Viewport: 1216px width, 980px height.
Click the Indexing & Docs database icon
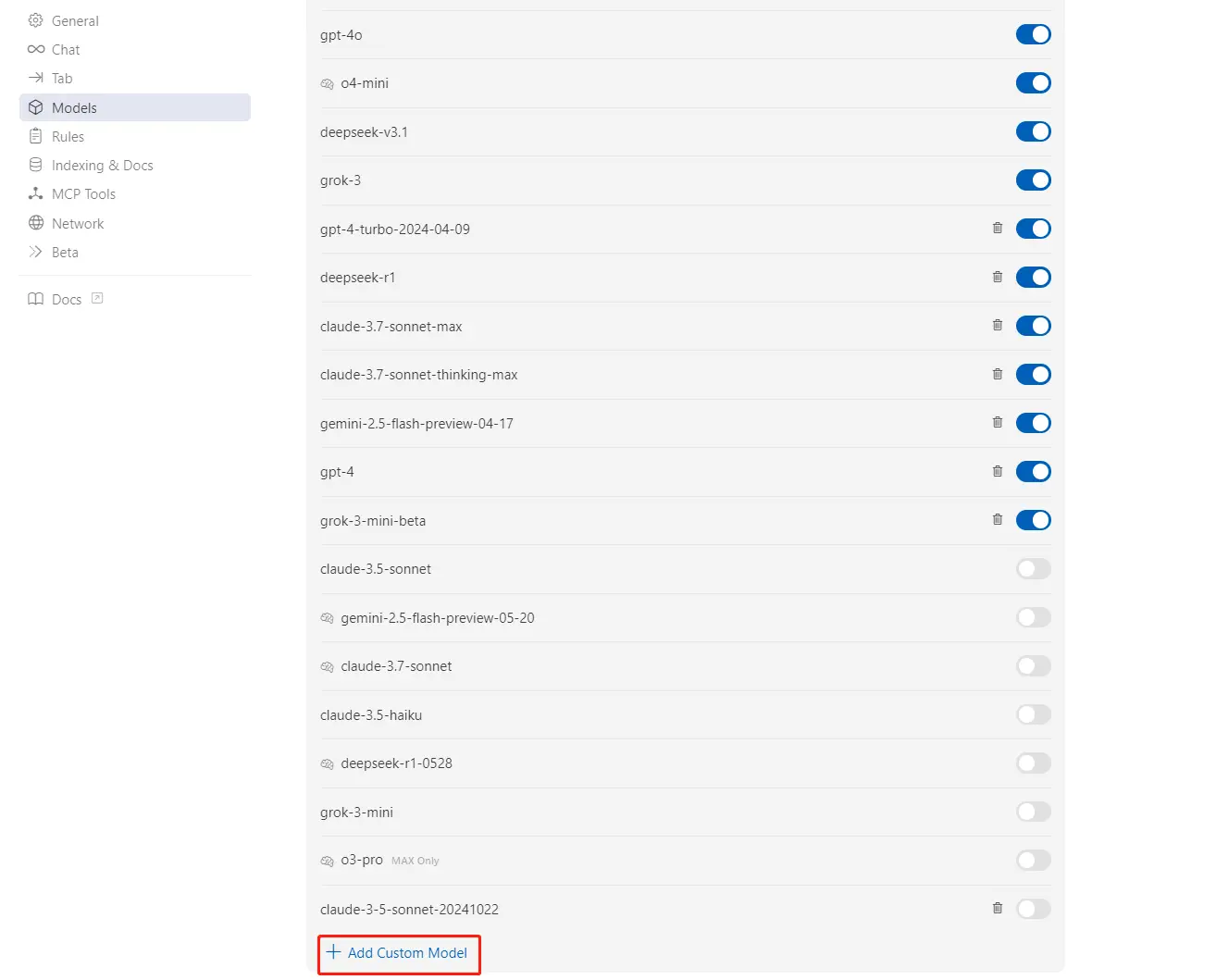point(36,165)
